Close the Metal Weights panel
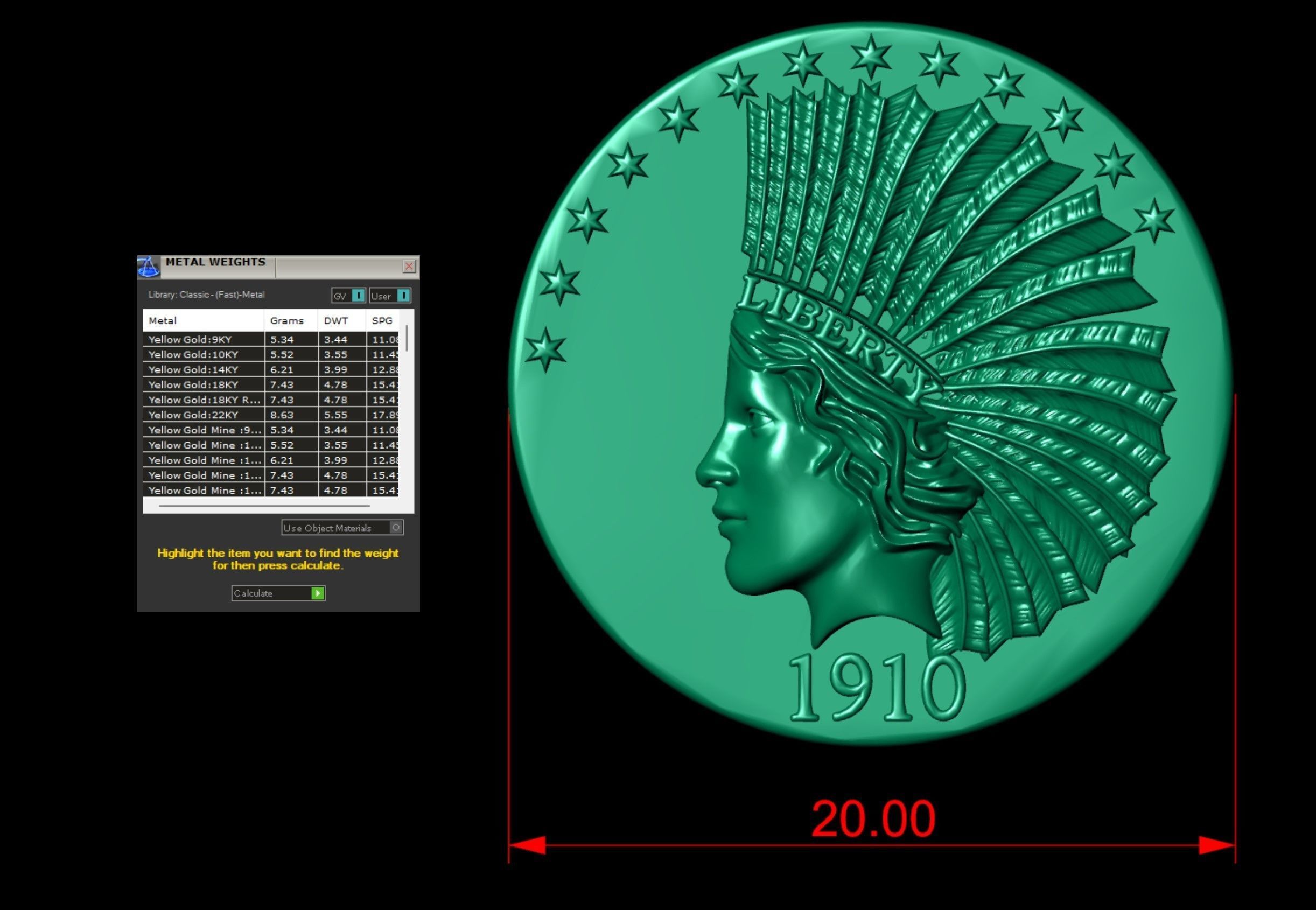Screen dimensions: 1316x910 tap(409, 267)
